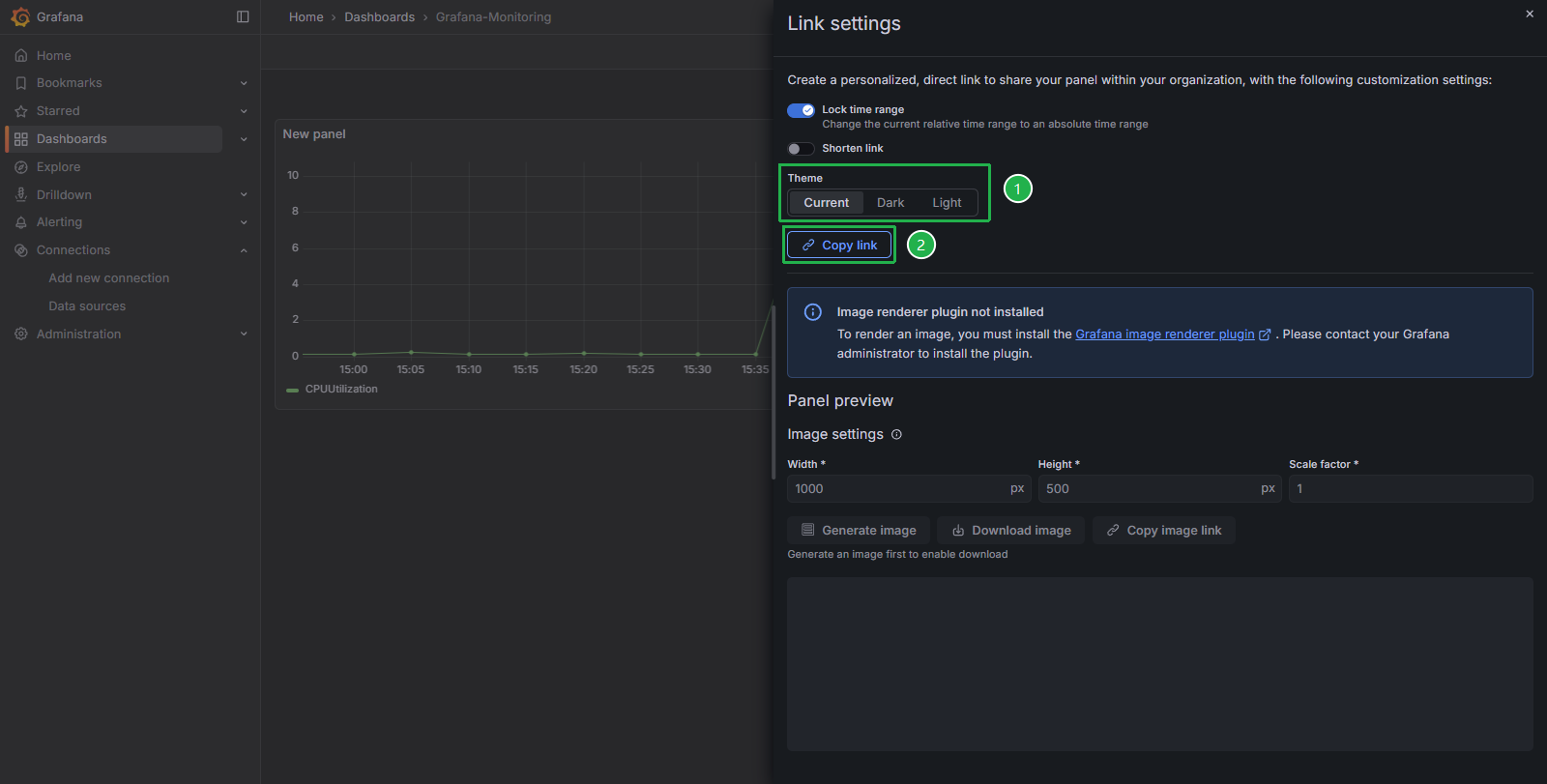Toggle Lock time range switch off
Viewport: 1547px width, 784px height.
[801, 110]
